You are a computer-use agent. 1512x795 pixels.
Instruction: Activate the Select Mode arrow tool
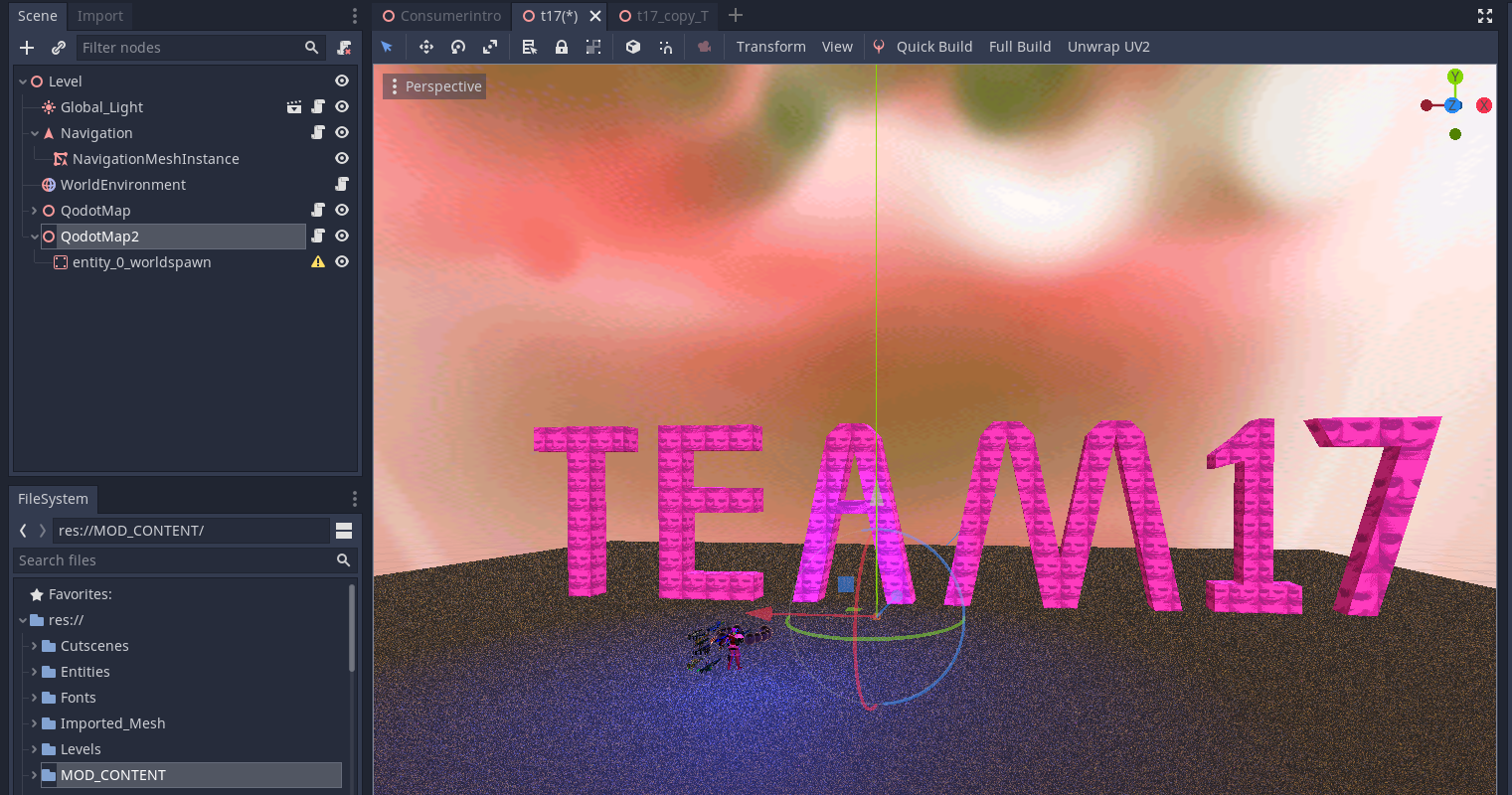click(x=387, y=47)
